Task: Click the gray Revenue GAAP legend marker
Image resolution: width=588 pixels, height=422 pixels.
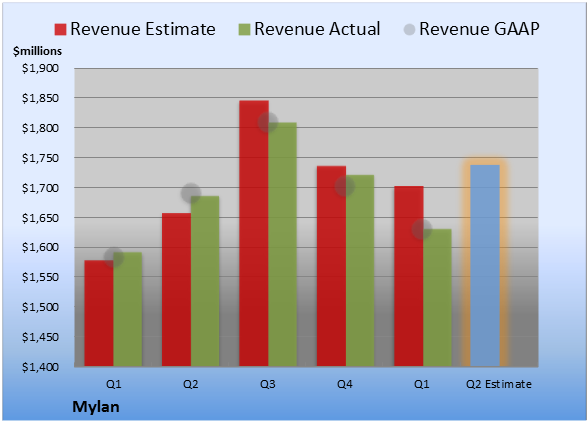Action: point(409,30)
